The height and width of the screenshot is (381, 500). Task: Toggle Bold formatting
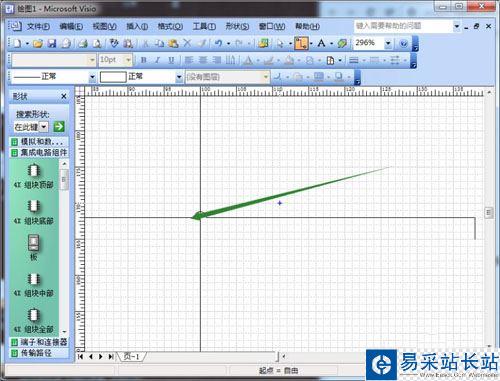point(143,60)
